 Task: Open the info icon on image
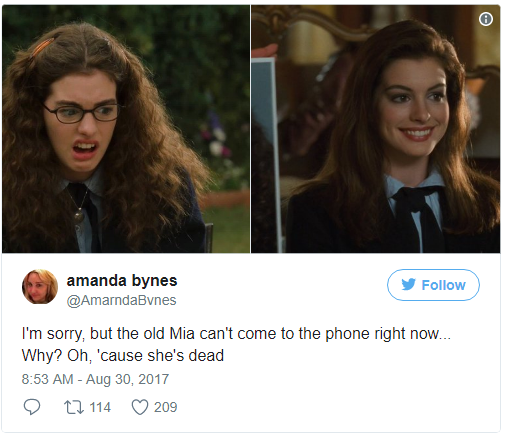click(486, 19)
